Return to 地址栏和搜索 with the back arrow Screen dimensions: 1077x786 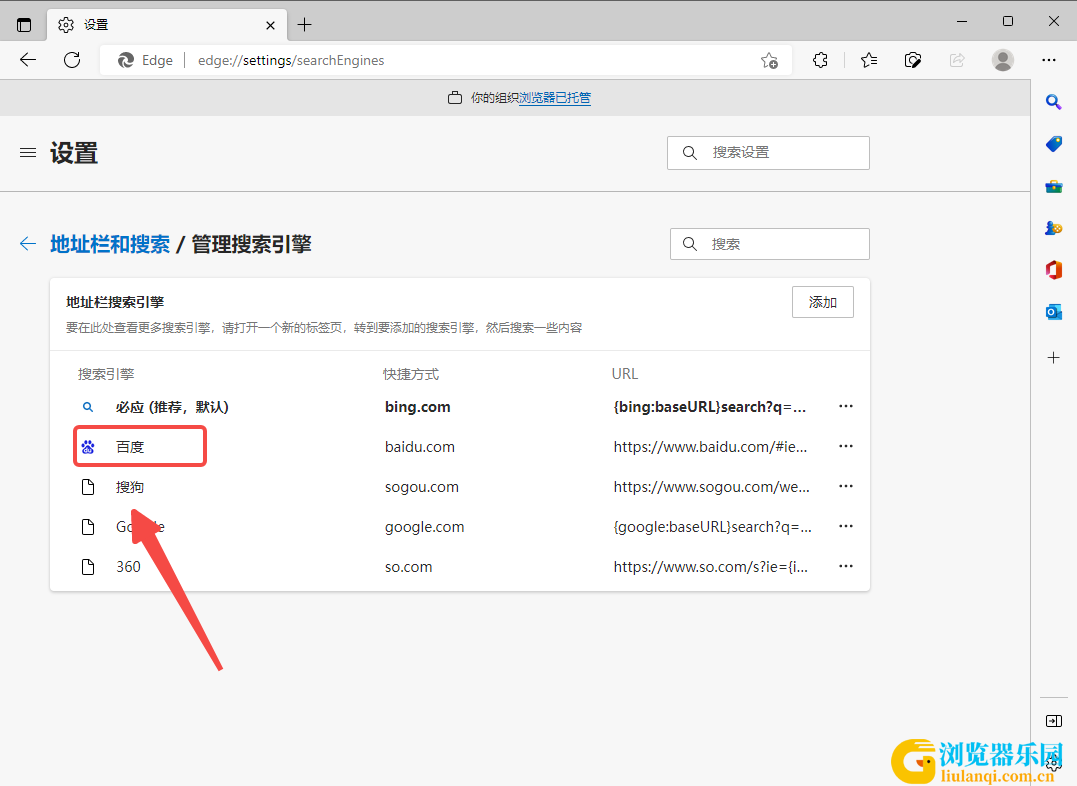pyautogui.click(x=28, y=244)
